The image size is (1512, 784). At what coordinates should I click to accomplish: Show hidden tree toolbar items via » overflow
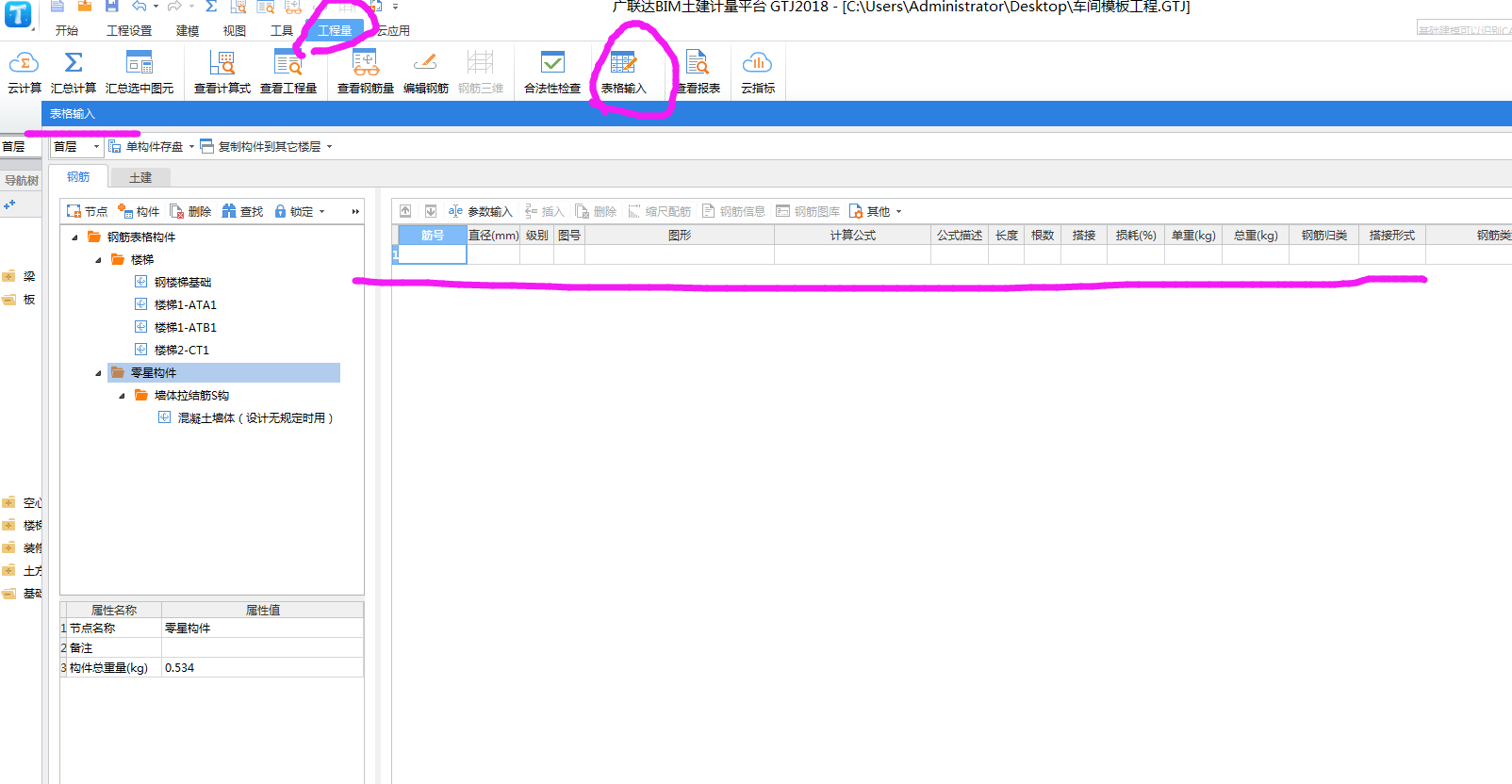tap(355, 212)
